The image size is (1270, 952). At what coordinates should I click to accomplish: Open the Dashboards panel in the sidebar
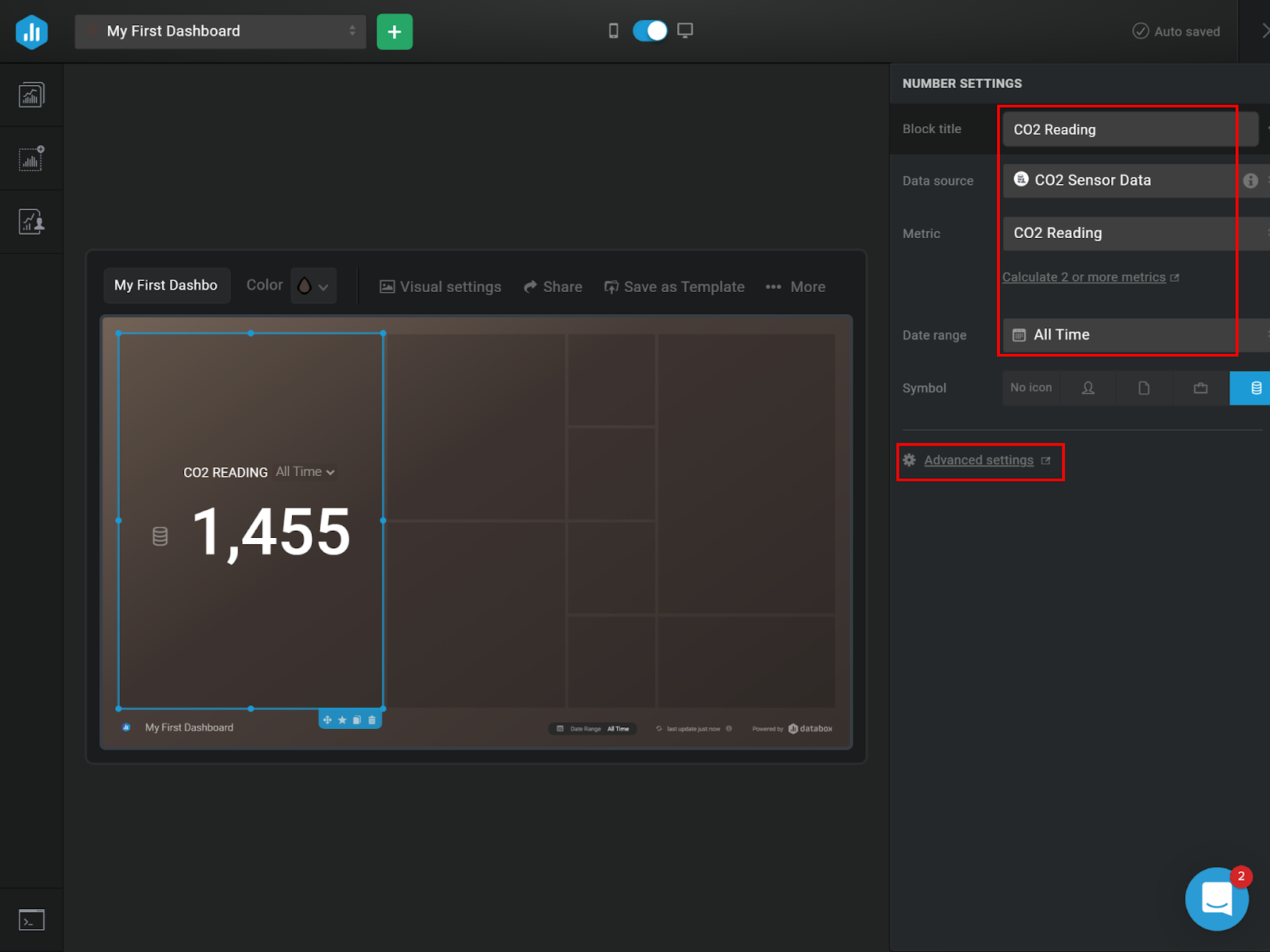(31, 94)
